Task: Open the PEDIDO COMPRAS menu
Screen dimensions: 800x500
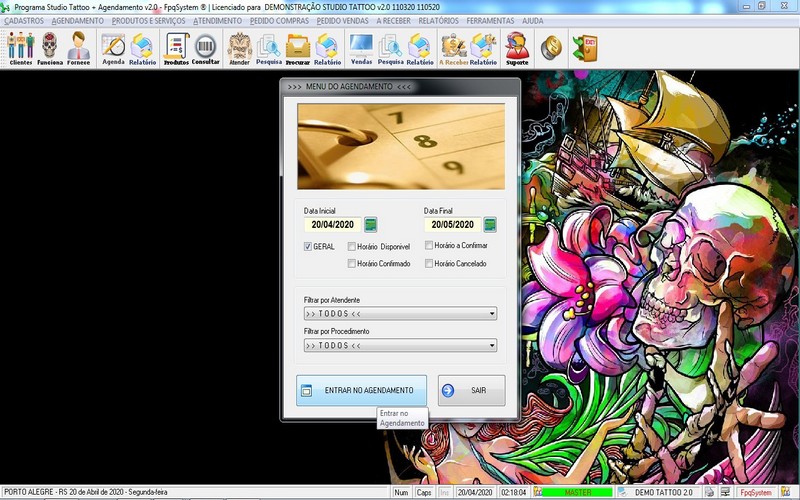Action: tap(279, 21)
